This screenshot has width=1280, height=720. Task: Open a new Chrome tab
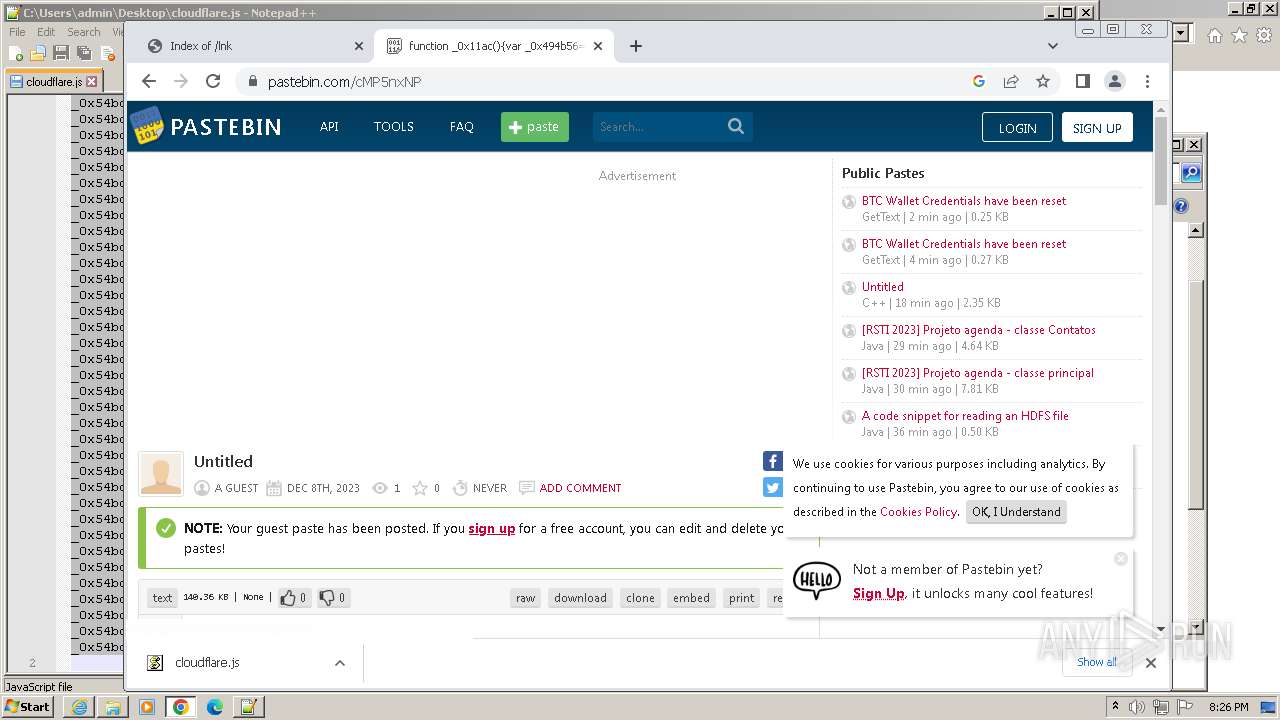click(635, 46)
